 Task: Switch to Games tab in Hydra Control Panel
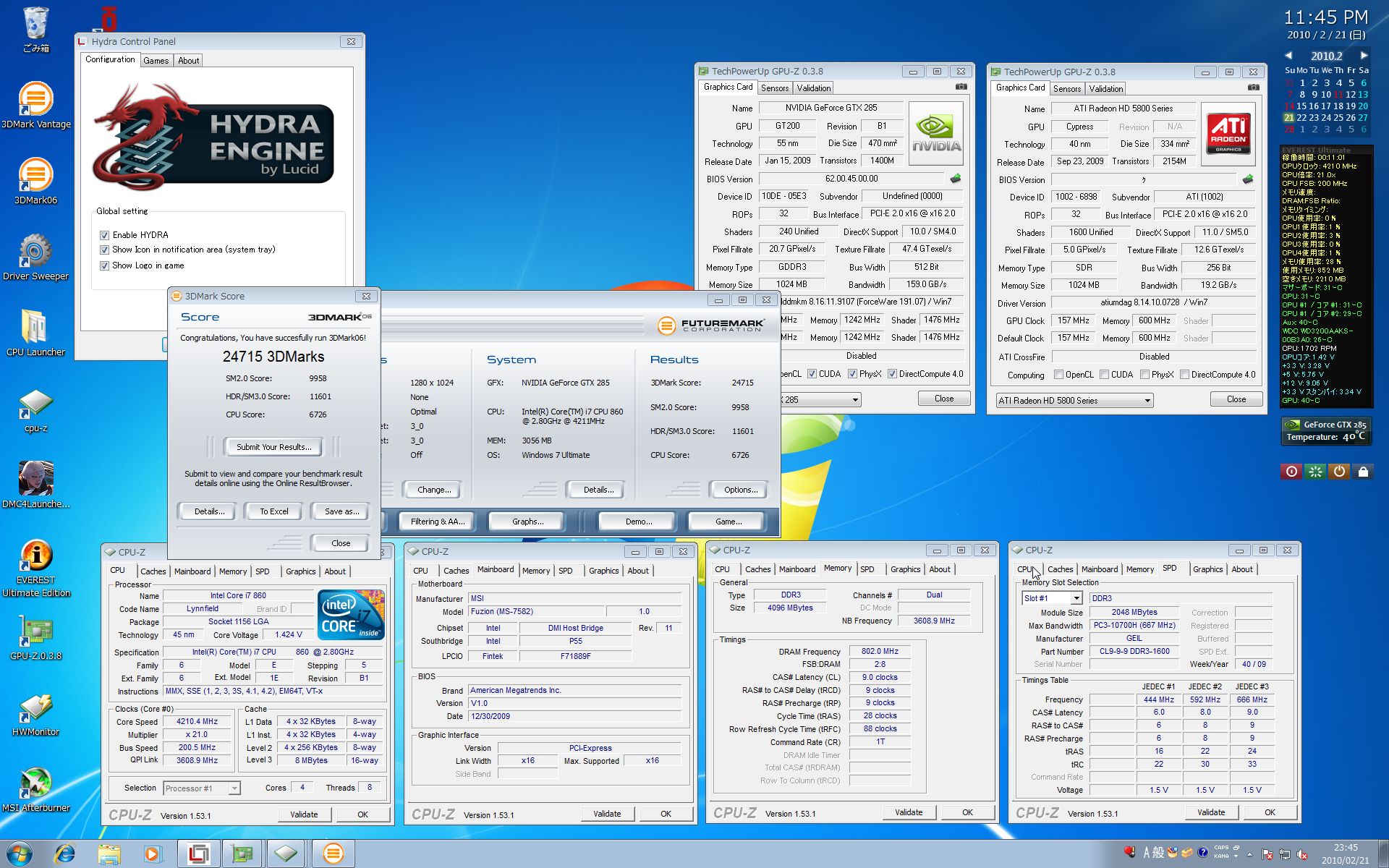(156, 61)
